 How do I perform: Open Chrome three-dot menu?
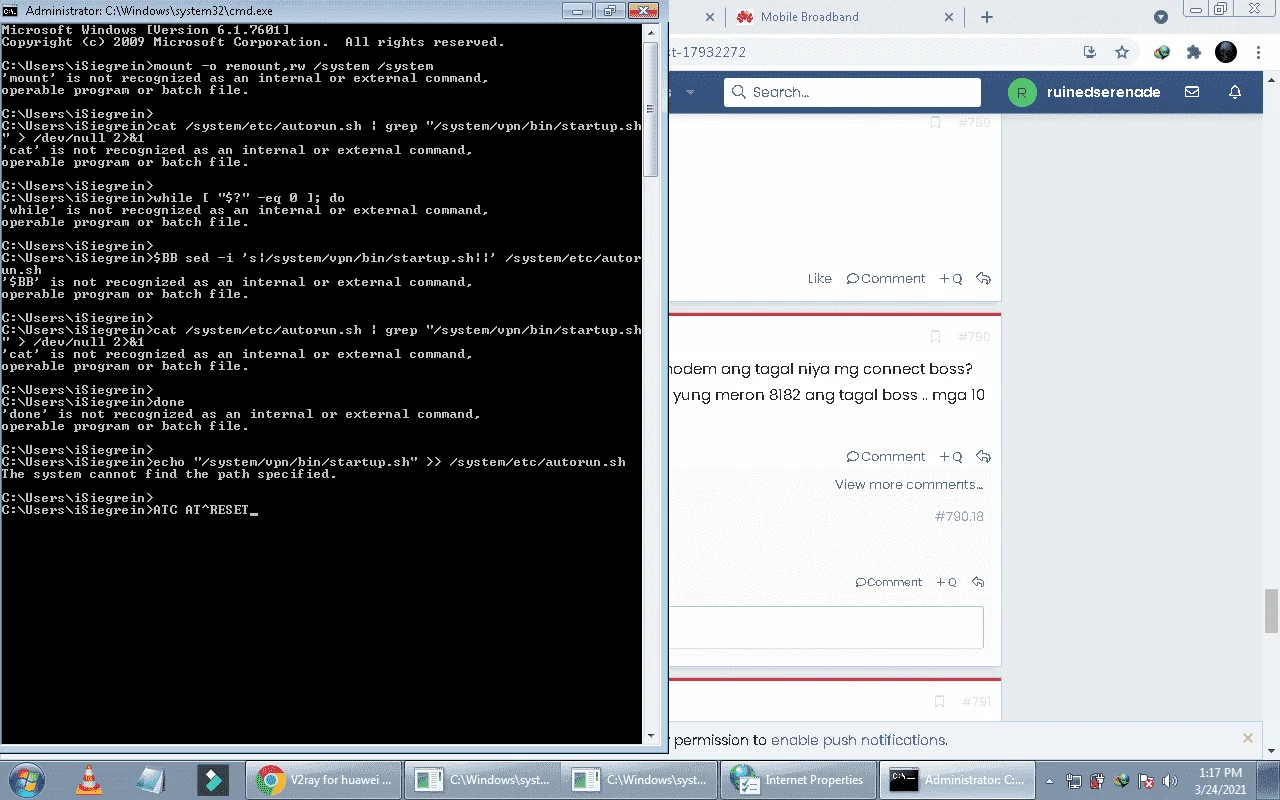click(1260, 52)
